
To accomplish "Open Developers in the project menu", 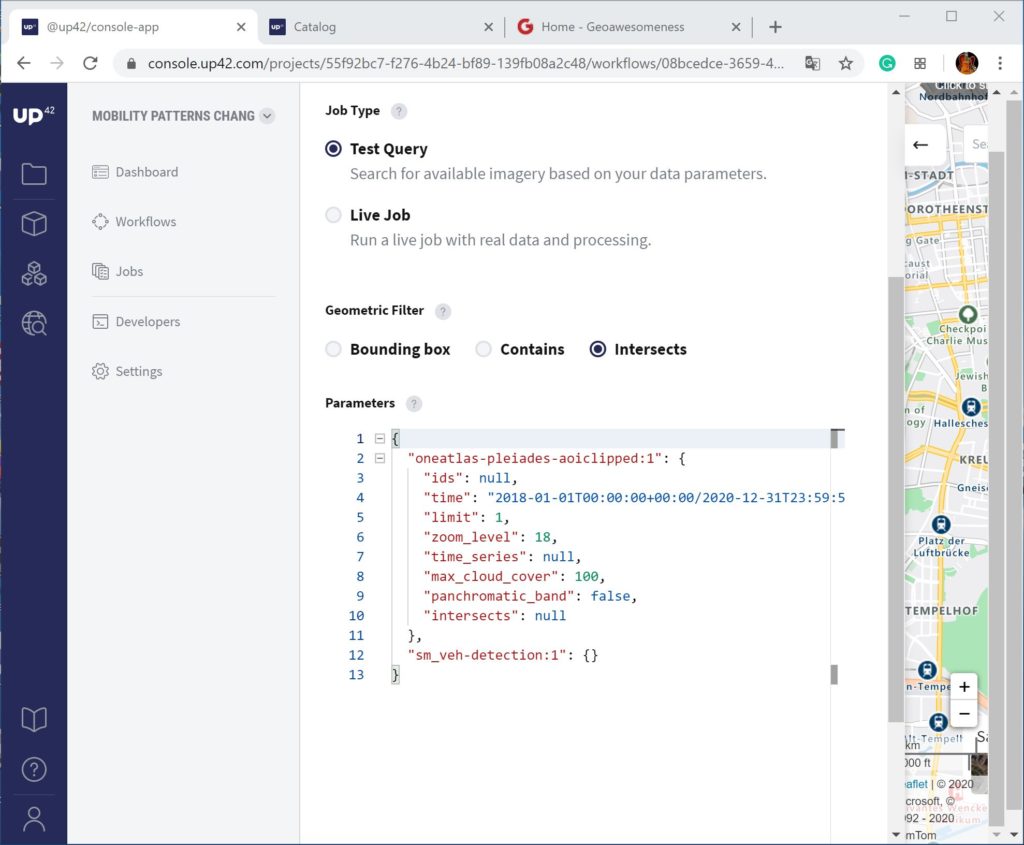I will [136, 321].
